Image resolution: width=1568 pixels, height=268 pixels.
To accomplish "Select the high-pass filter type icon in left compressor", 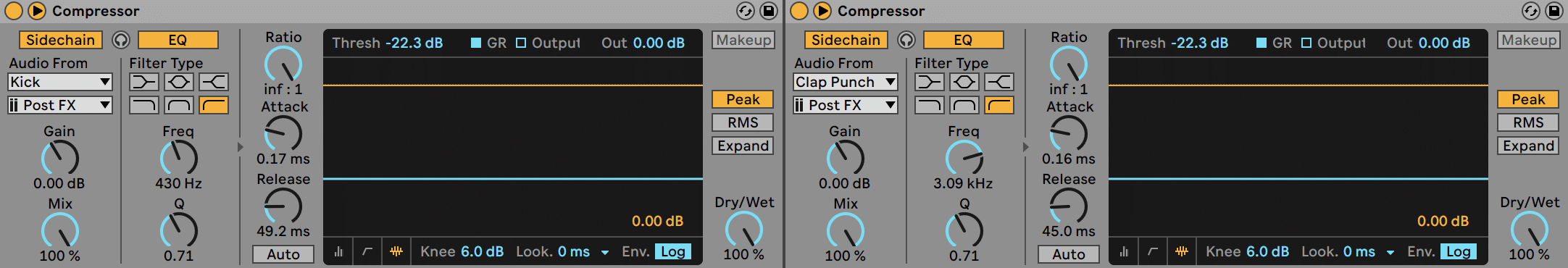I will coord(214,105).
